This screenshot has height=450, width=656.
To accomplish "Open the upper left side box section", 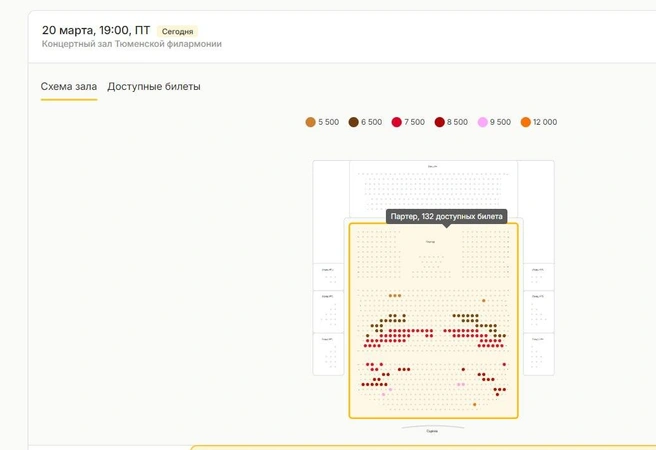I will [x=328, y=276].
